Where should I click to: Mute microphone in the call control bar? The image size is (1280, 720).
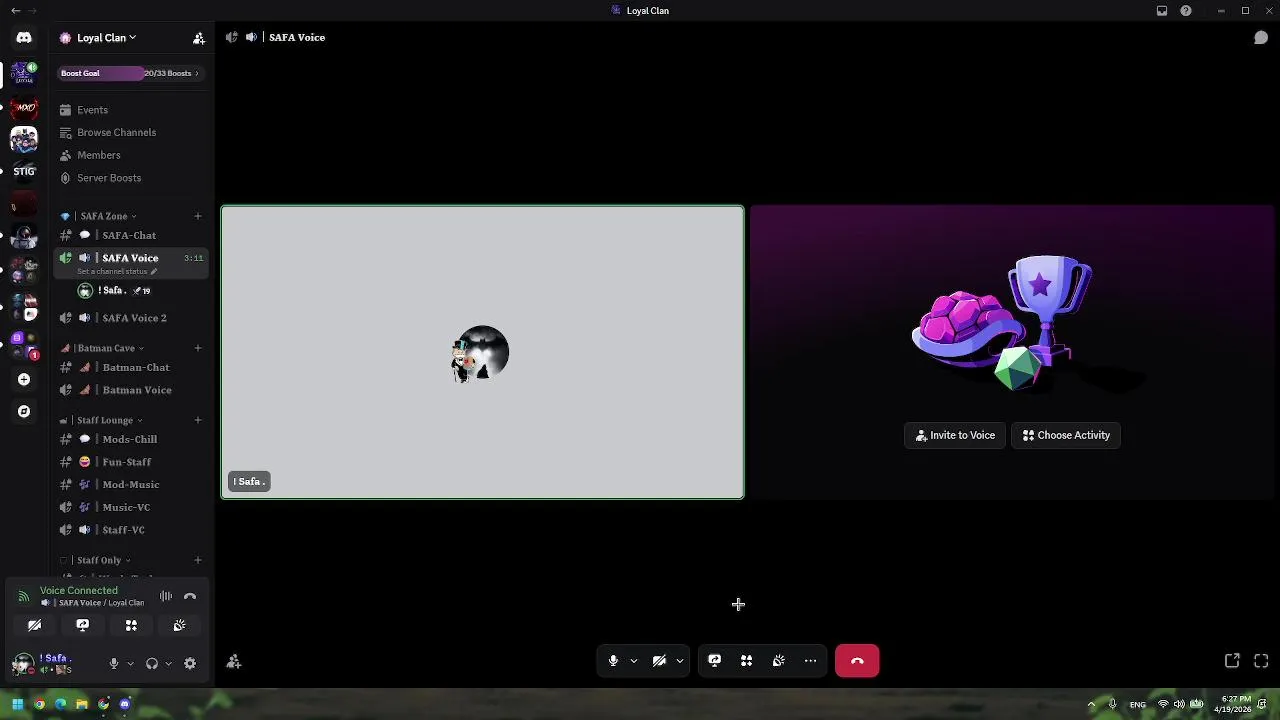613,661
